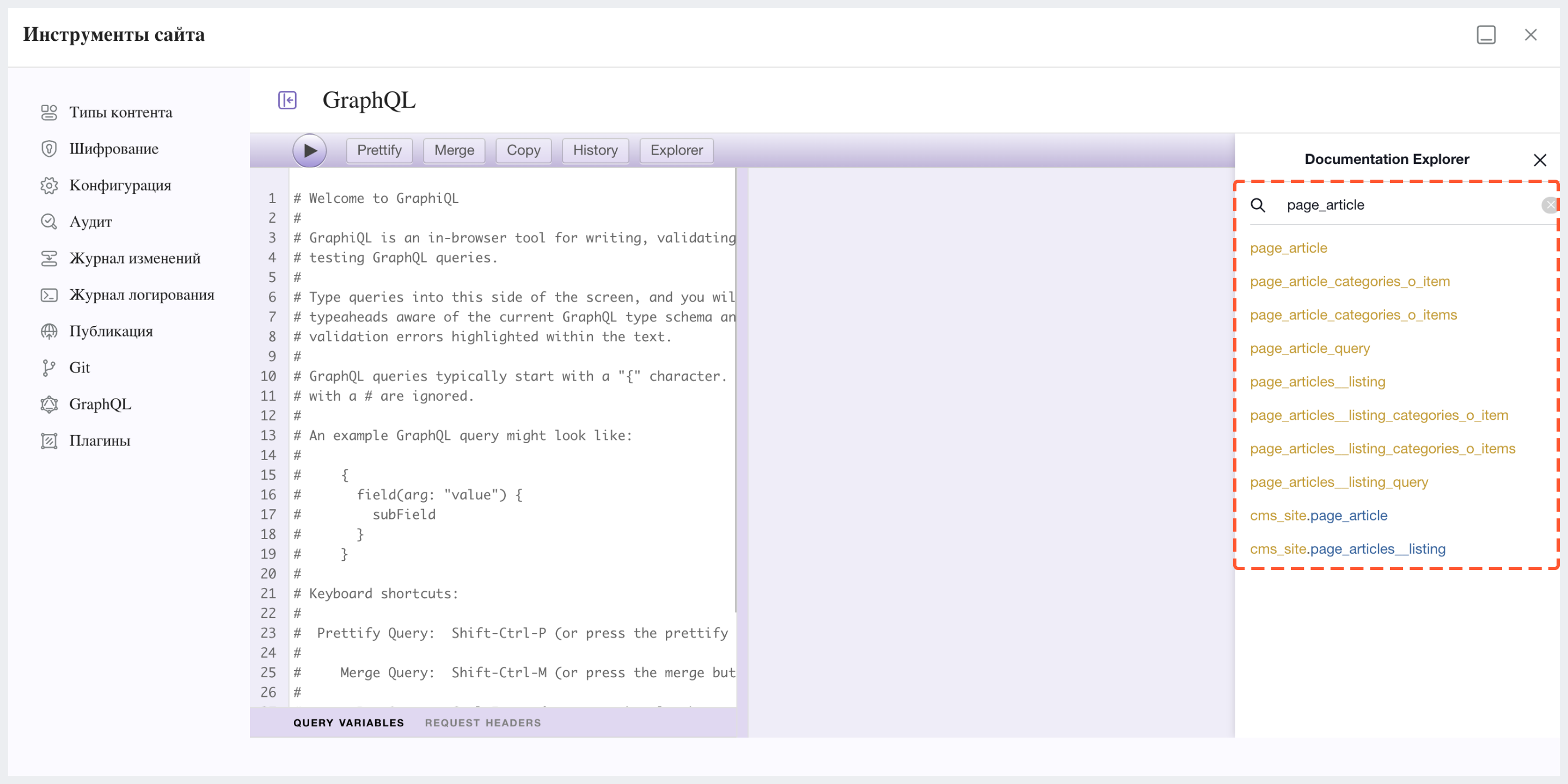This screenshot has width=1568, height=784.
Task: Open page_articles__listing_query result
Action: (x=1339, y=482)
